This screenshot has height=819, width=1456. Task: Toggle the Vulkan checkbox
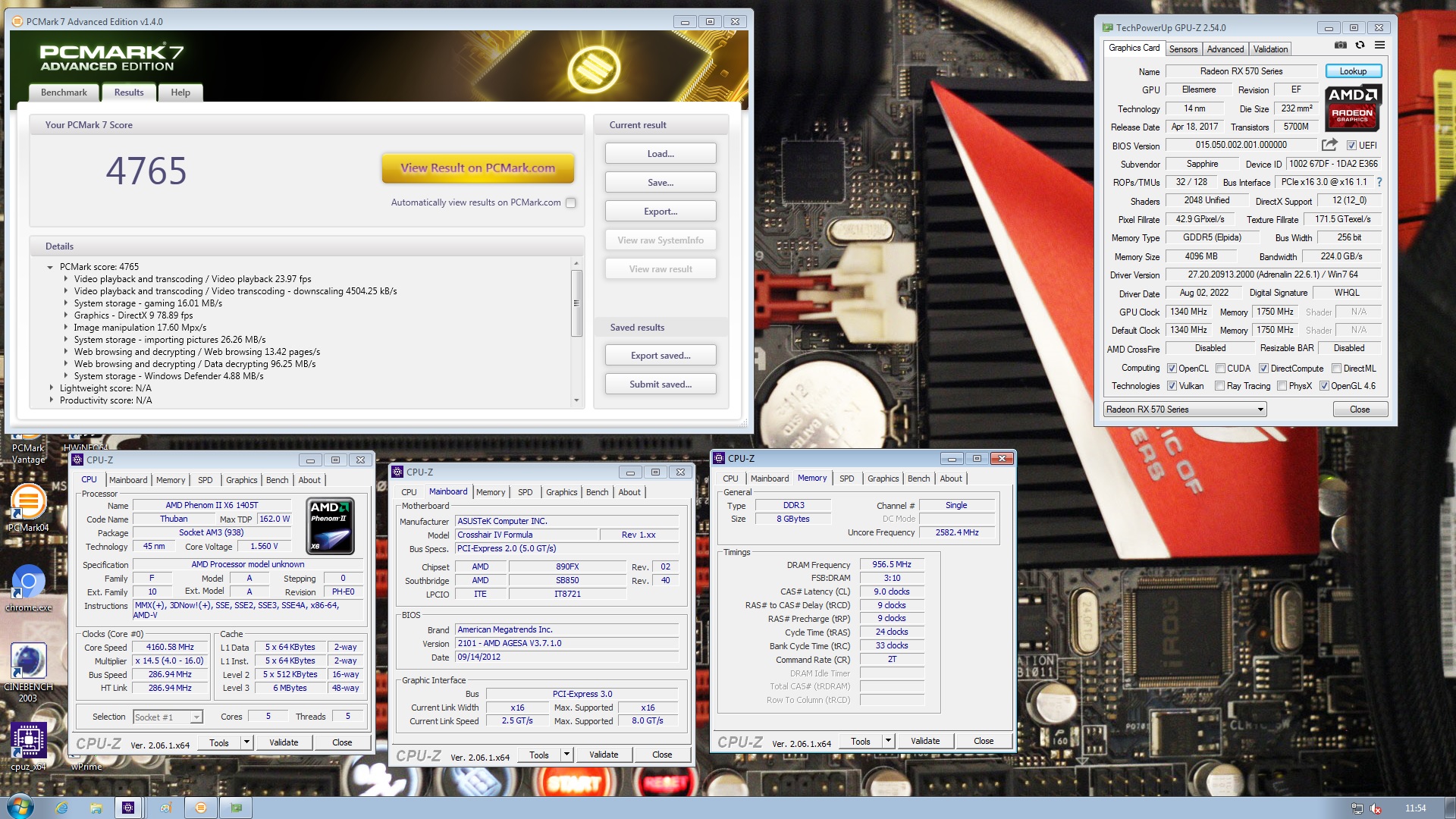pos(1172,386)
